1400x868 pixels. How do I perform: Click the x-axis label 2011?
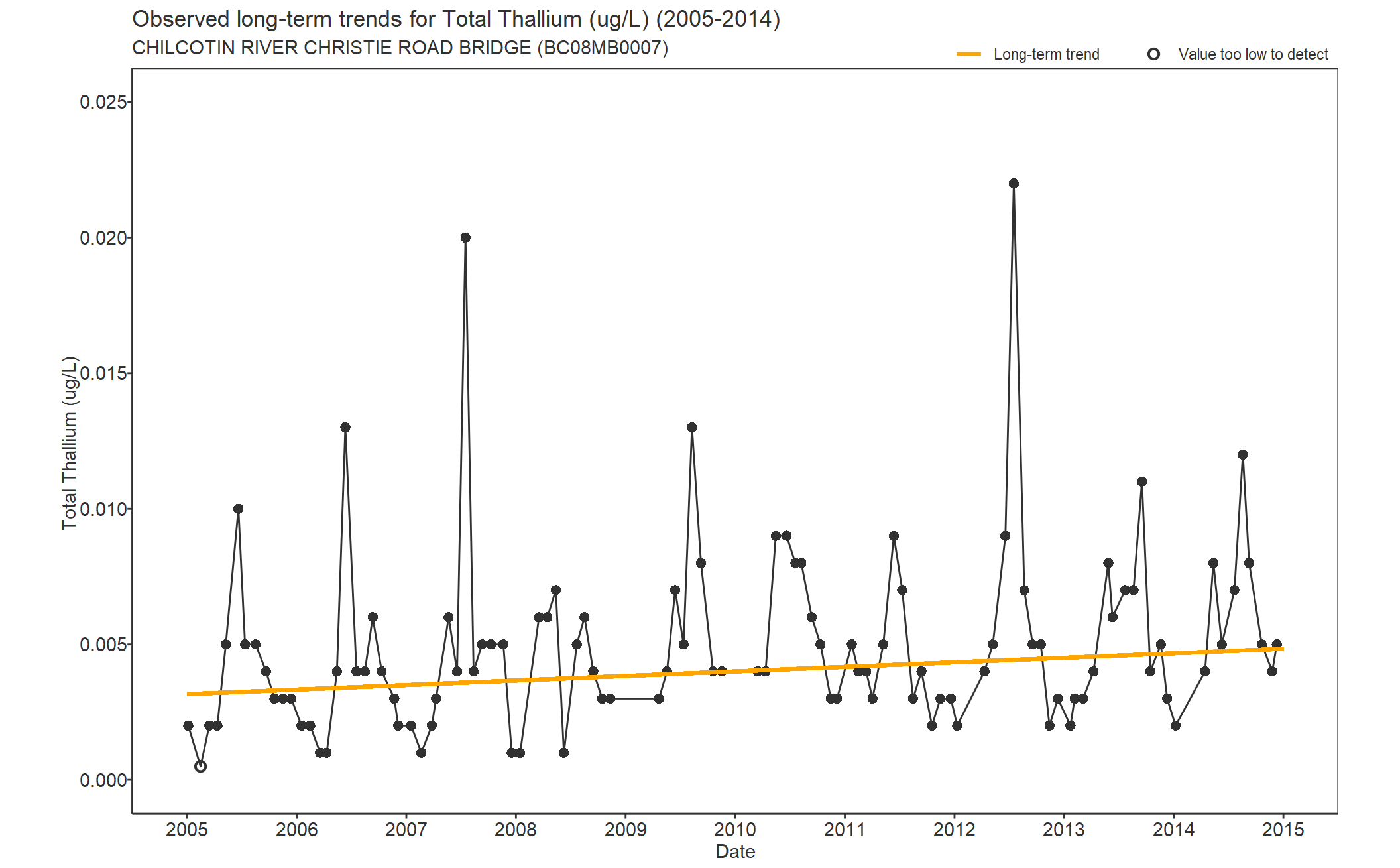(845, 830)
